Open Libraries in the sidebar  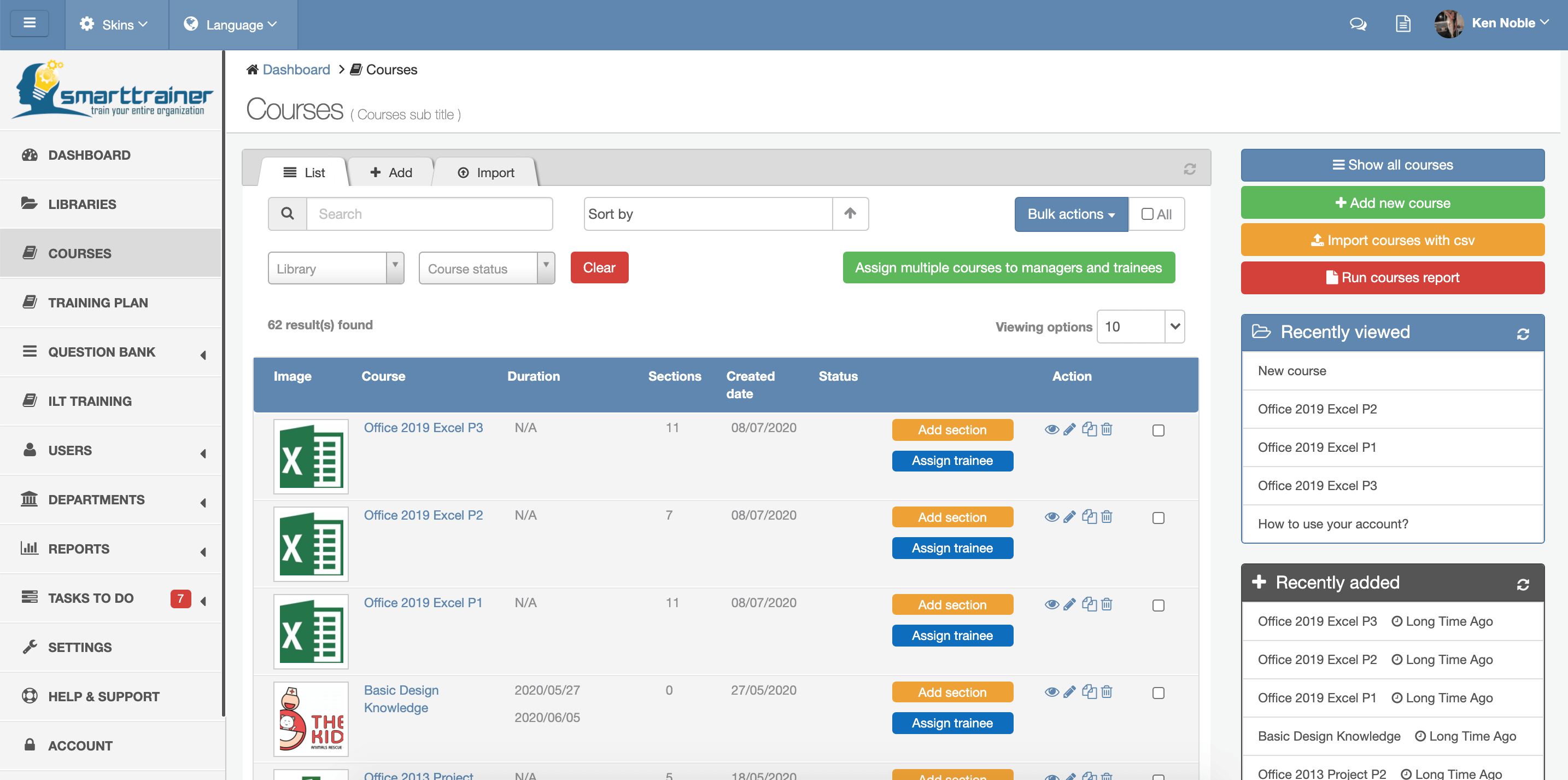(x=111, y=204)
